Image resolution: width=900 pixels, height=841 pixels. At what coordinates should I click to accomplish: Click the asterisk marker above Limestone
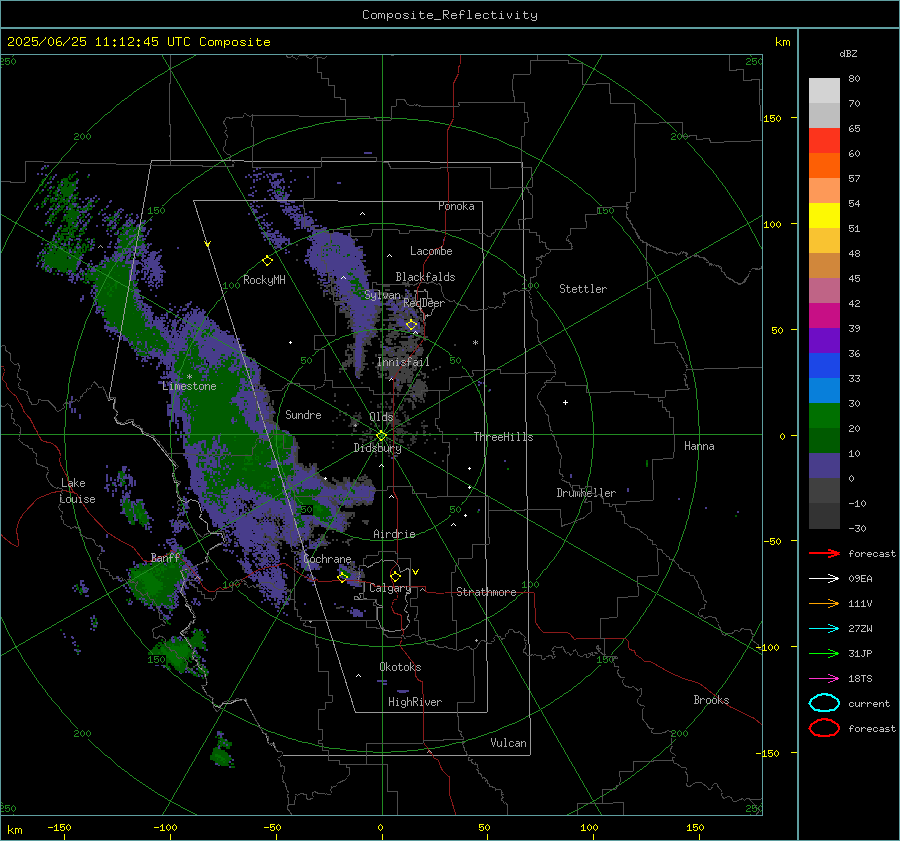(189, 377)
